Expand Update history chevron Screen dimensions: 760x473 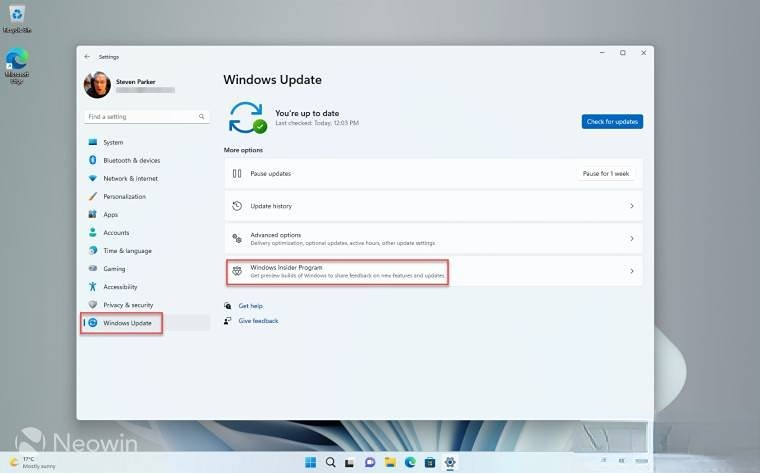click(x=632, y=206)
